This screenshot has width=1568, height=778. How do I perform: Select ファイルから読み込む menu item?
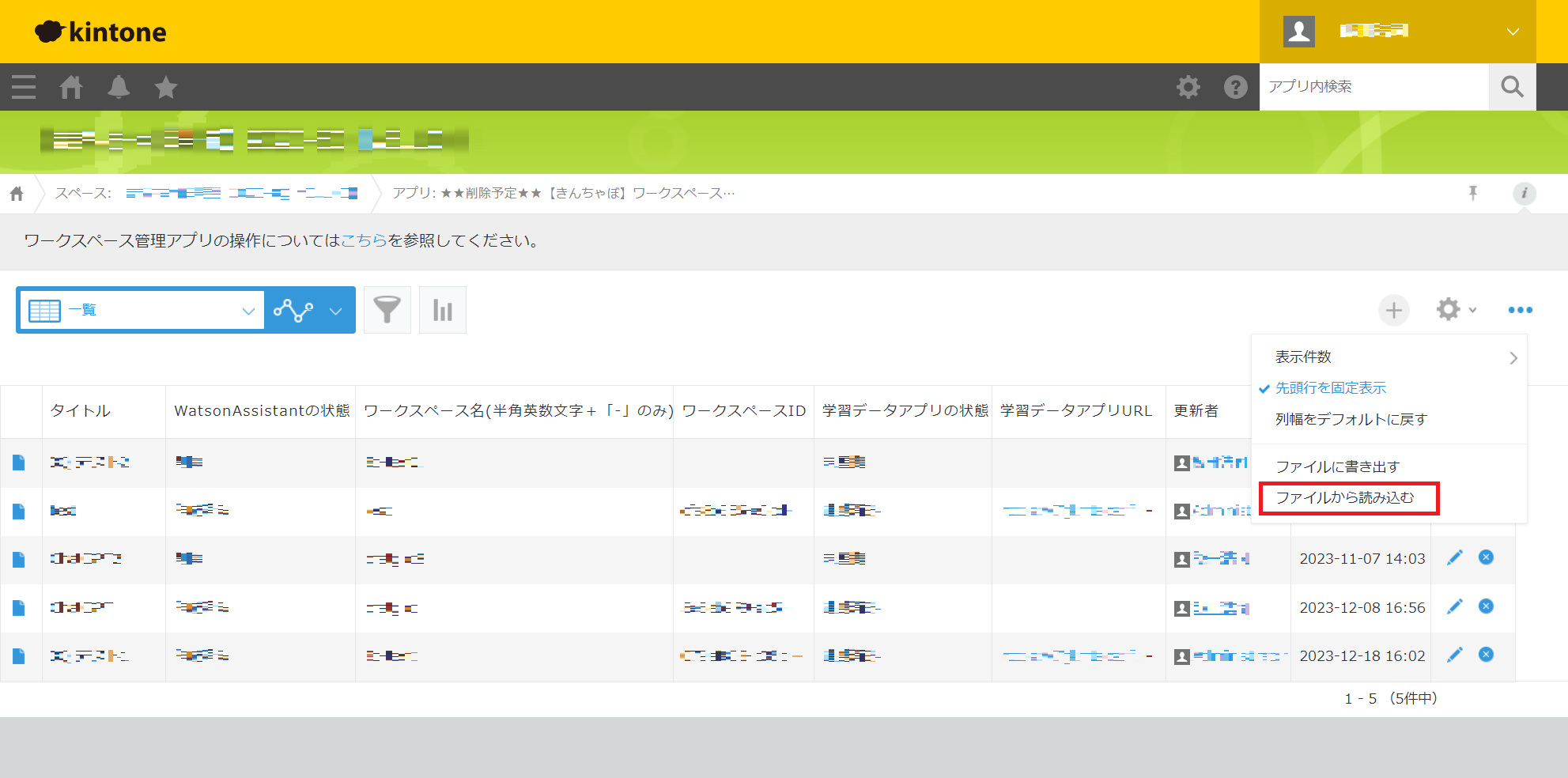(1345, 498)
